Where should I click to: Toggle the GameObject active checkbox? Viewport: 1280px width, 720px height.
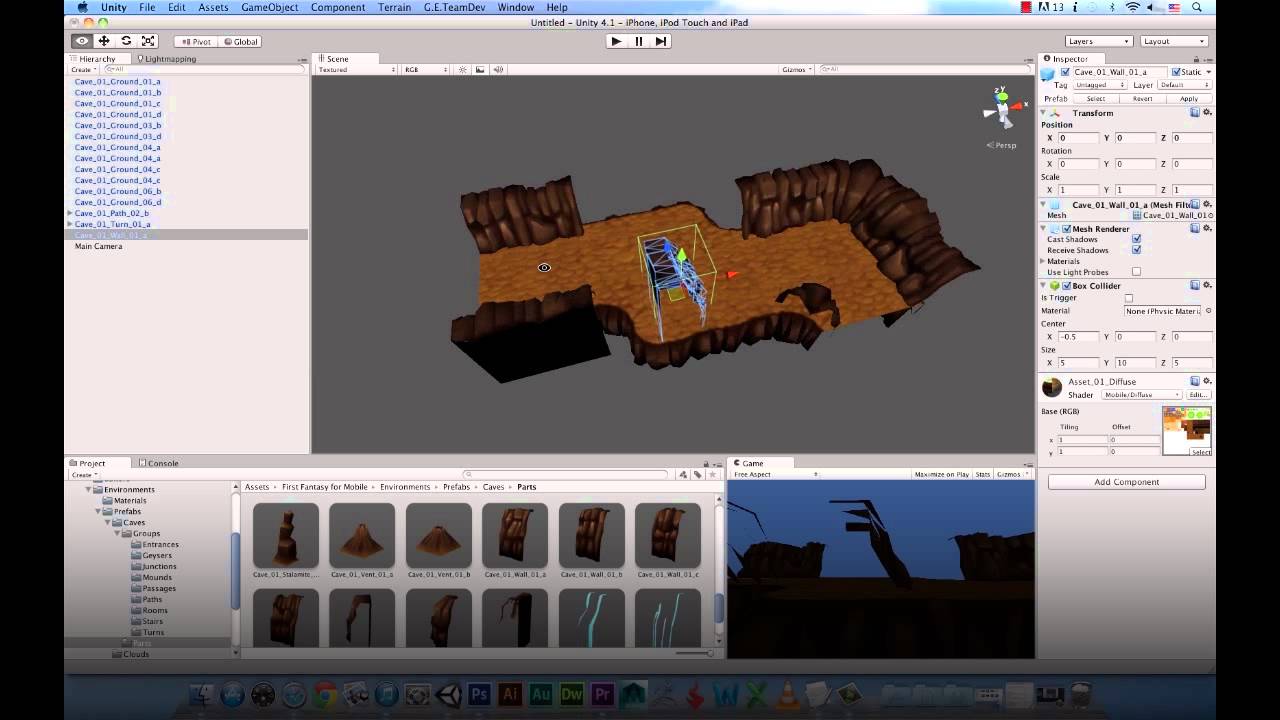pos(1066,72)
